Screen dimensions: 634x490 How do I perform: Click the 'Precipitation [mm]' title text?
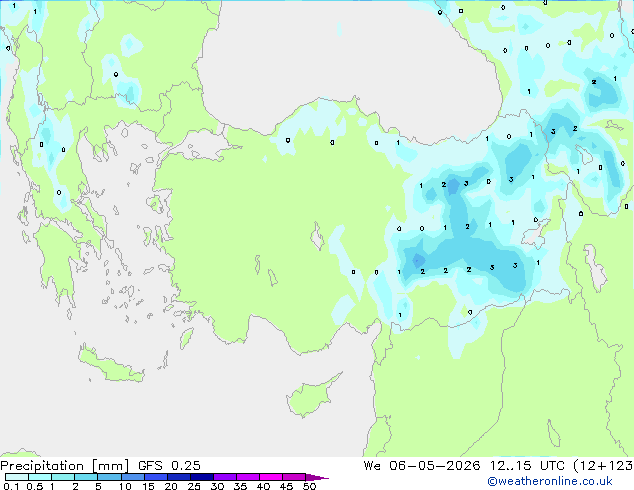(x=65, y=466)
